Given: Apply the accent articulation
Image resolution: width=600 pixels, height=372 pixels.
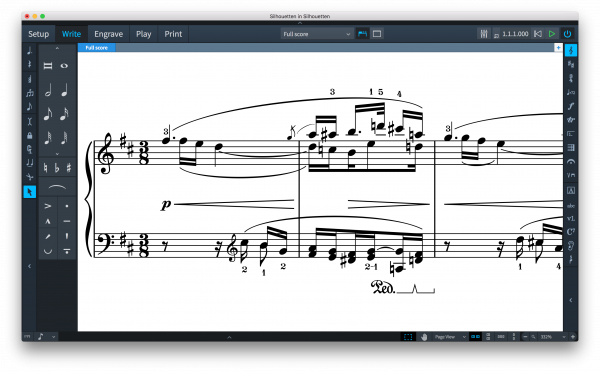Looking at the screenshot, I should click(48, 206).
